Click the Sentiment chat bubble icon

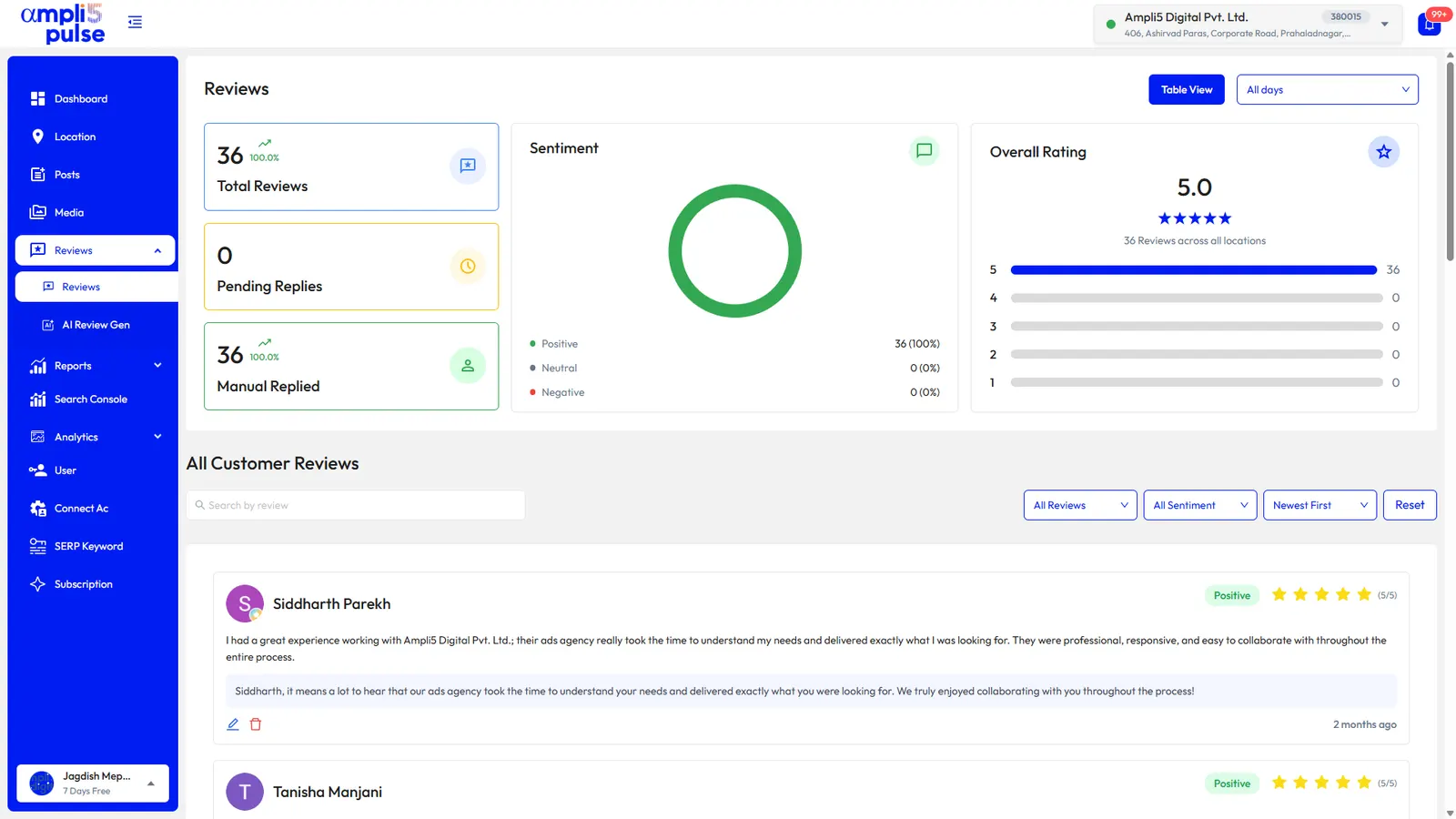click(x=924, y=151)
